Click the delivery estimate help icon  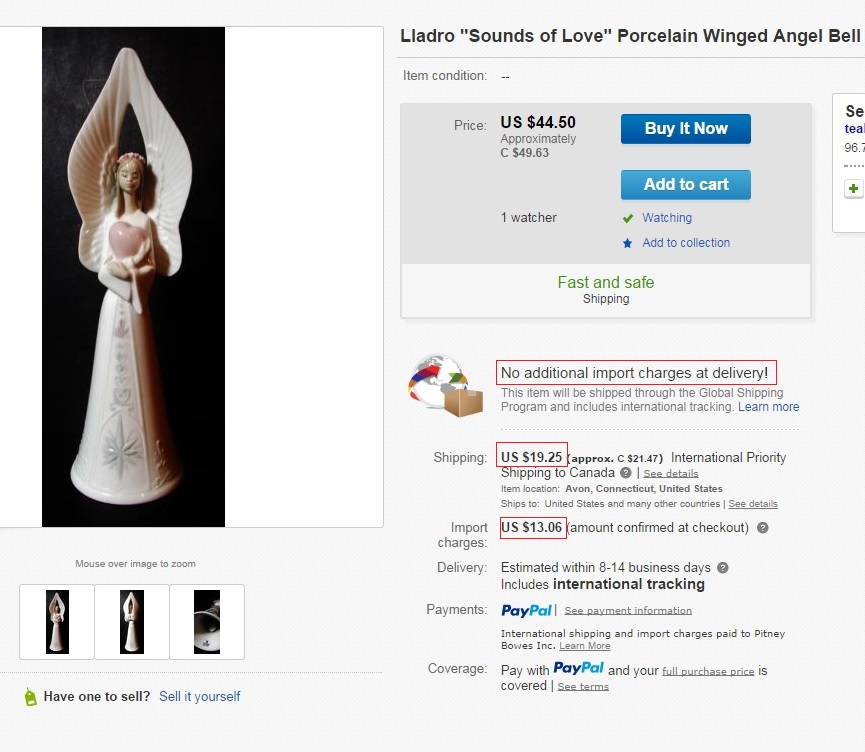click(x=722, y=568)
